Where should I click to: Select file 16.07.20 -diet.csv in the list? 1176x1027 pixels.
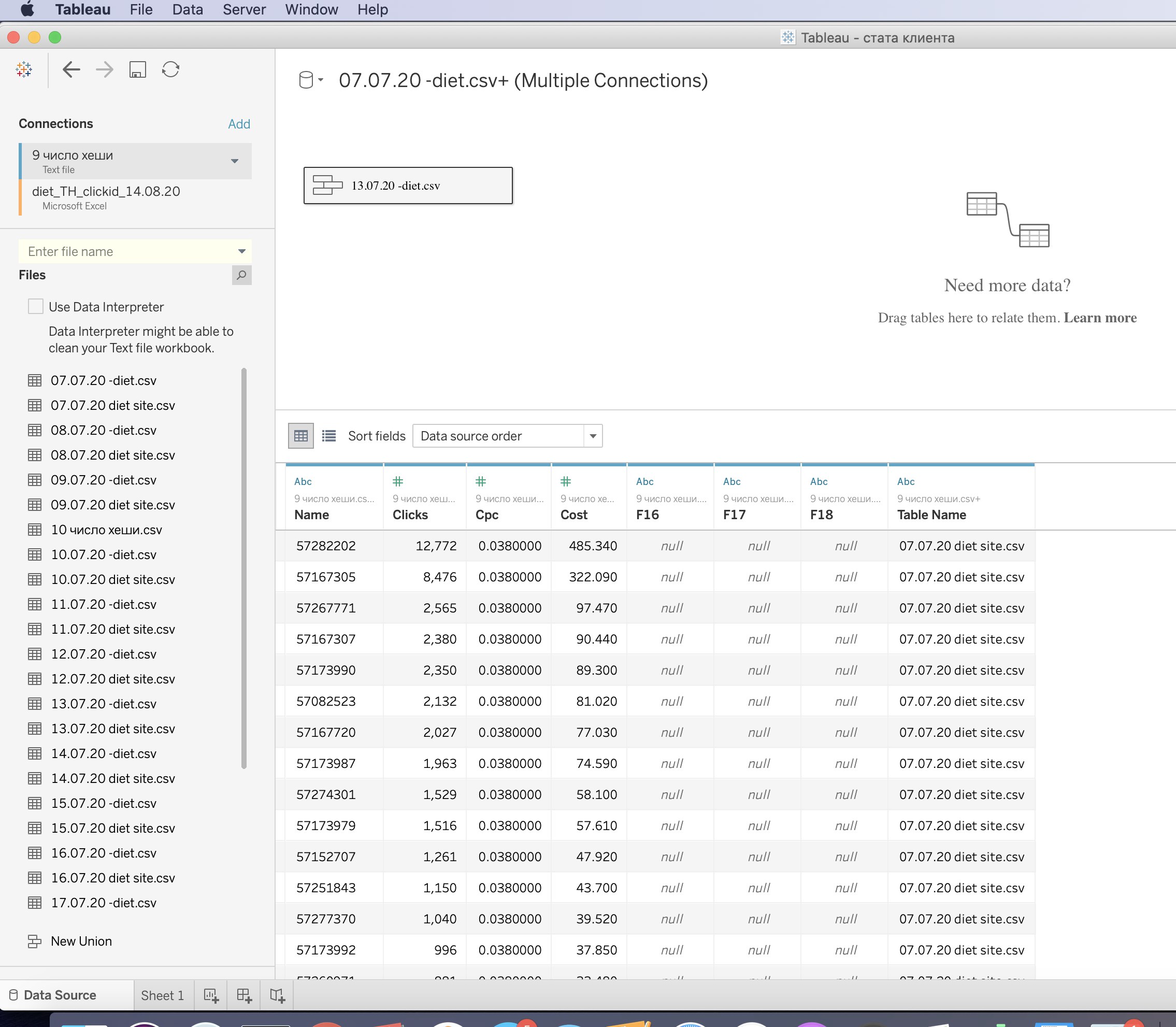coord(104,853)
